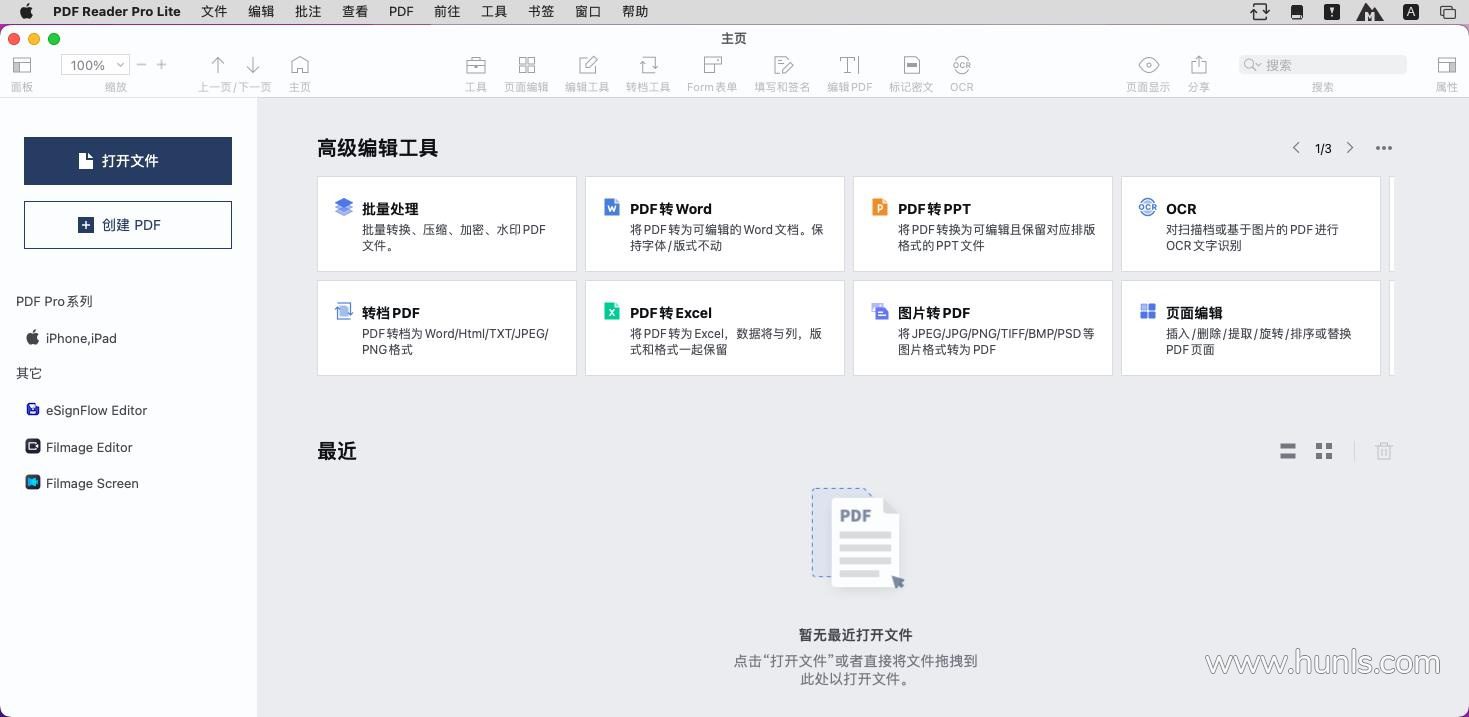Open the PDF转Excel tool card
Image resolution: width=1469 pixels, height=717 pixels.
(x=715, y=328)
